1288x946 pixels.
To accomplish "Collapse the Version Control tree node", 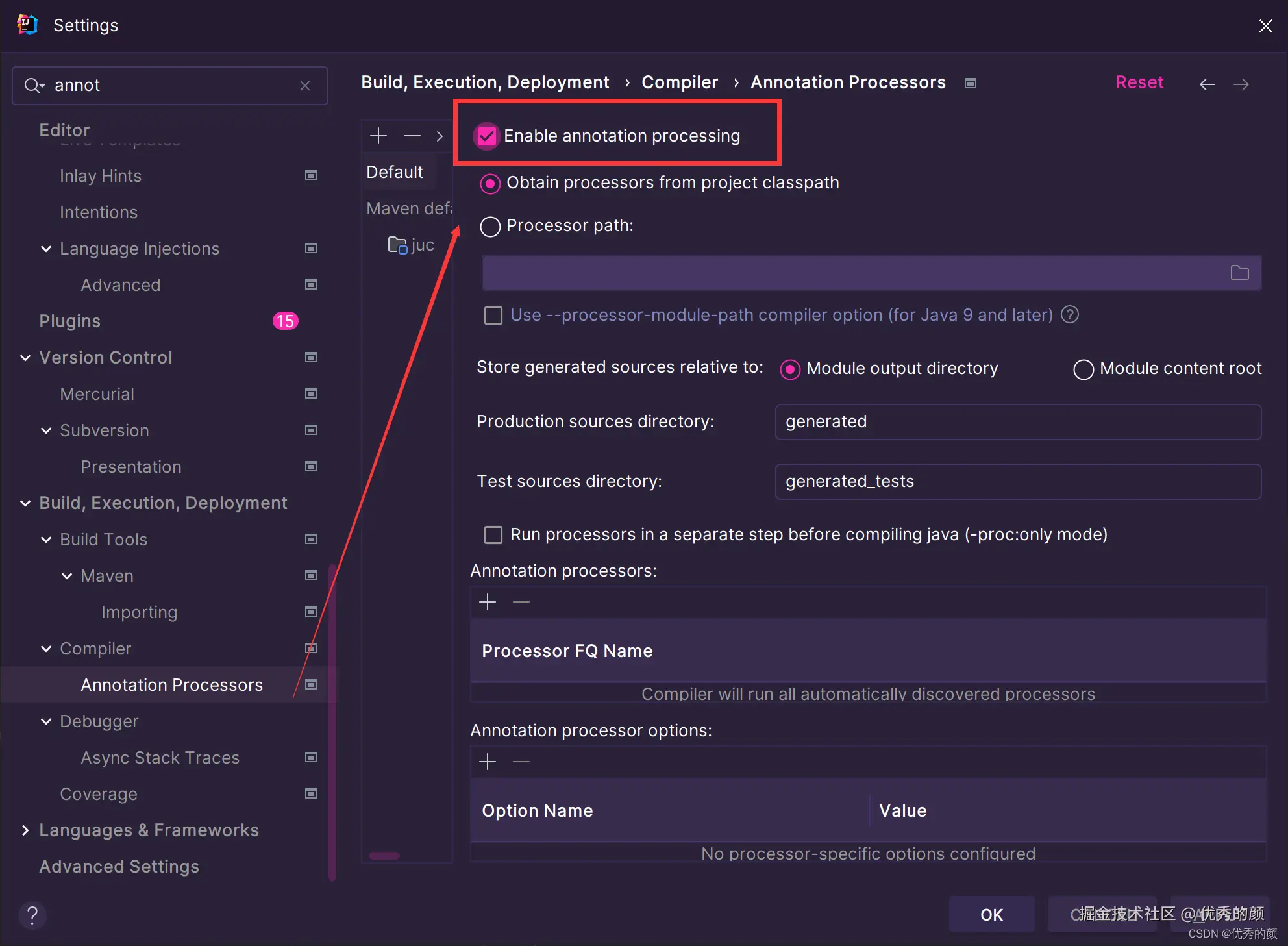I will coord(25,358).
